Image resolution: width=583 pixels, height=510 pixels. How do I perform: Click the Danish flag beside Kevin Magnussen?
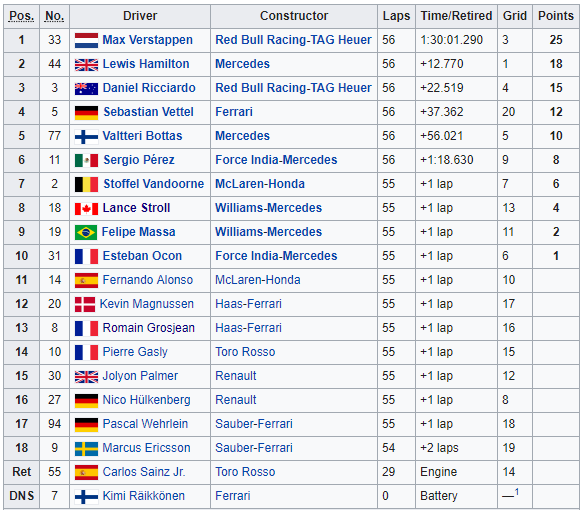pos(85,304)
